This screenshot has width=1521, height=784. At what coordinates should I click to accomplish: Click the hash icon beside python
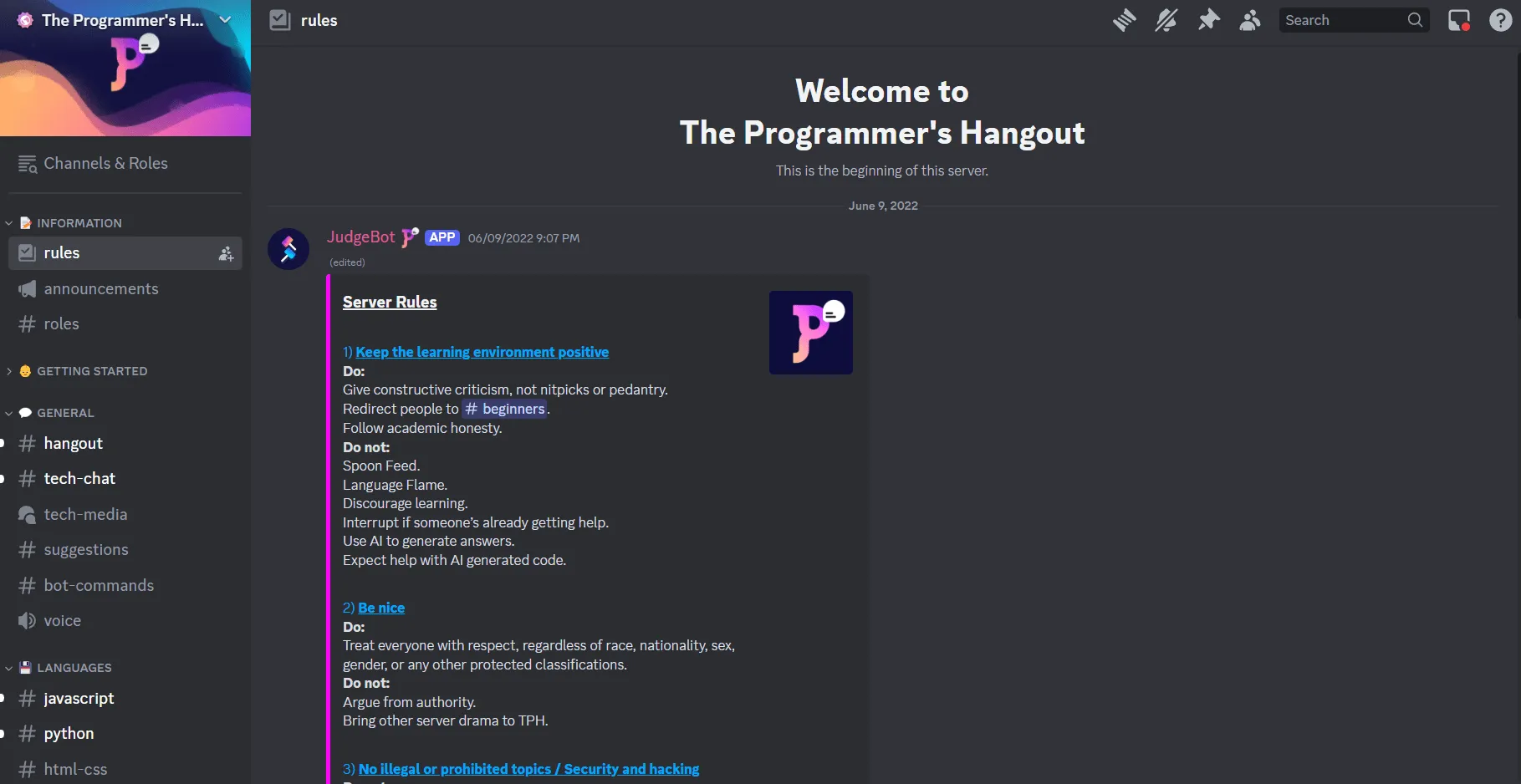pyautogui.click(x=28, y=734)
